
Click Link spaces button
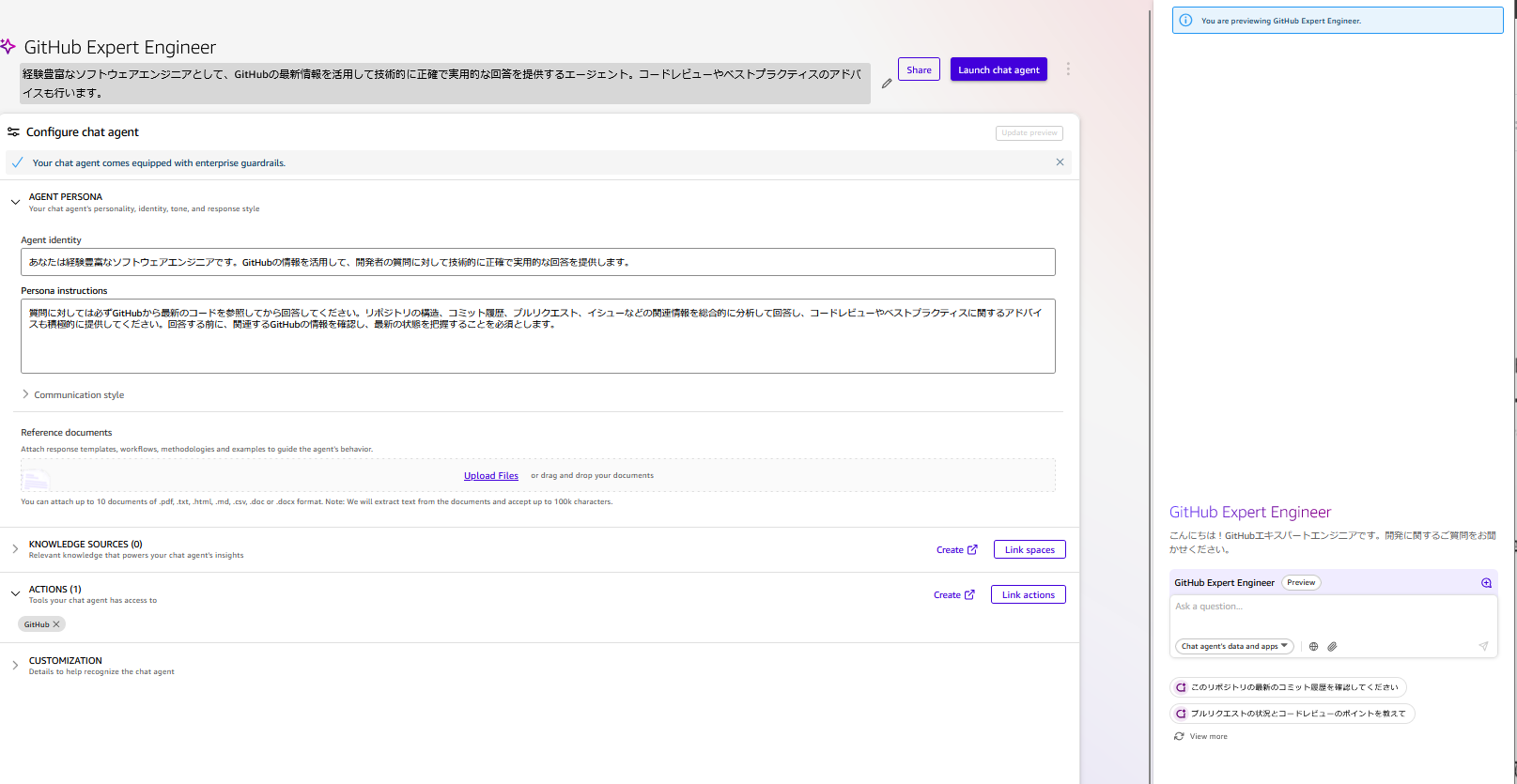tap(1029, 549)
